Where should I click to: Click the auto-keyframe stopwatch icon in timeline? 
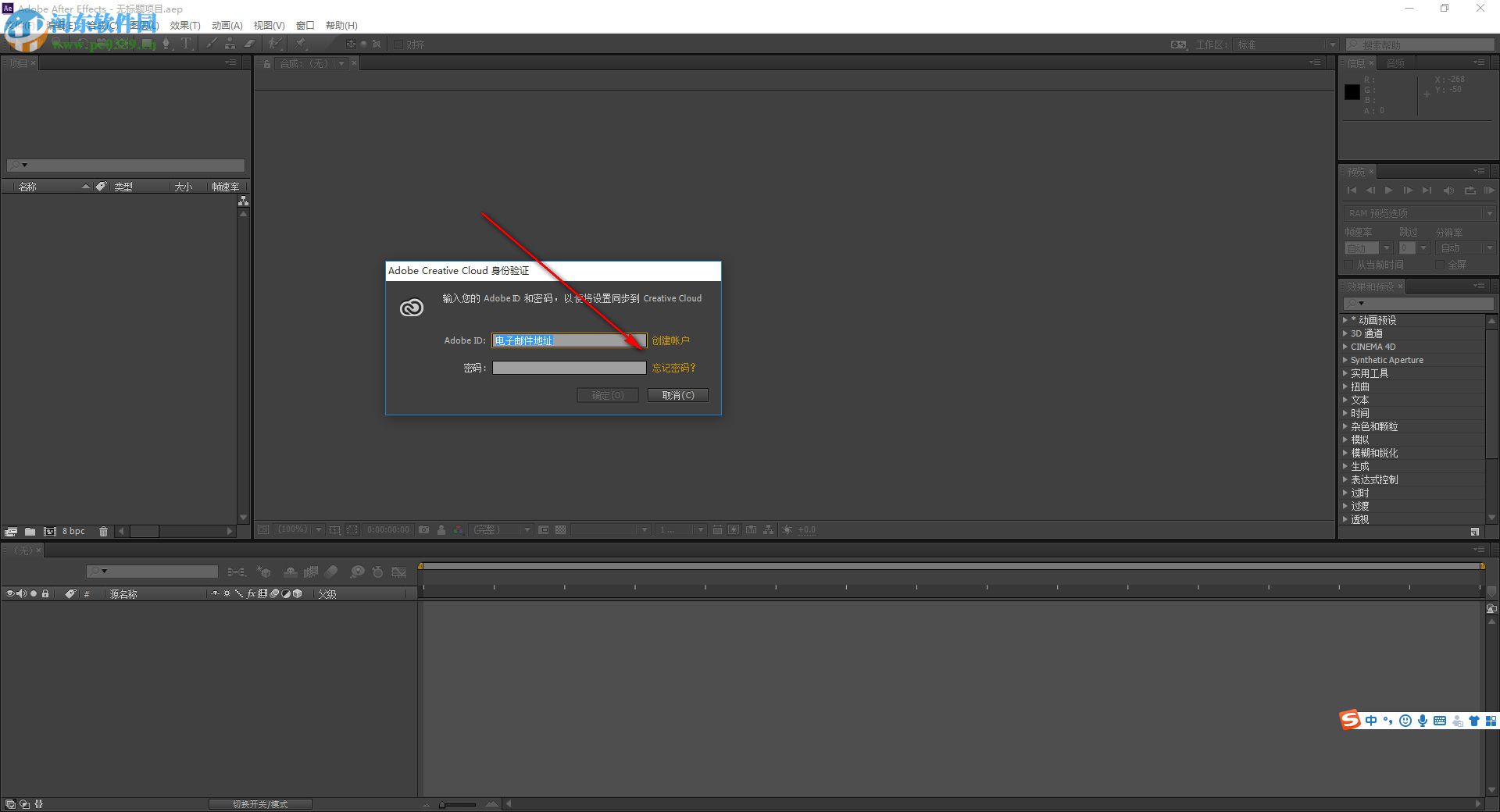click(x=377, y=572)
